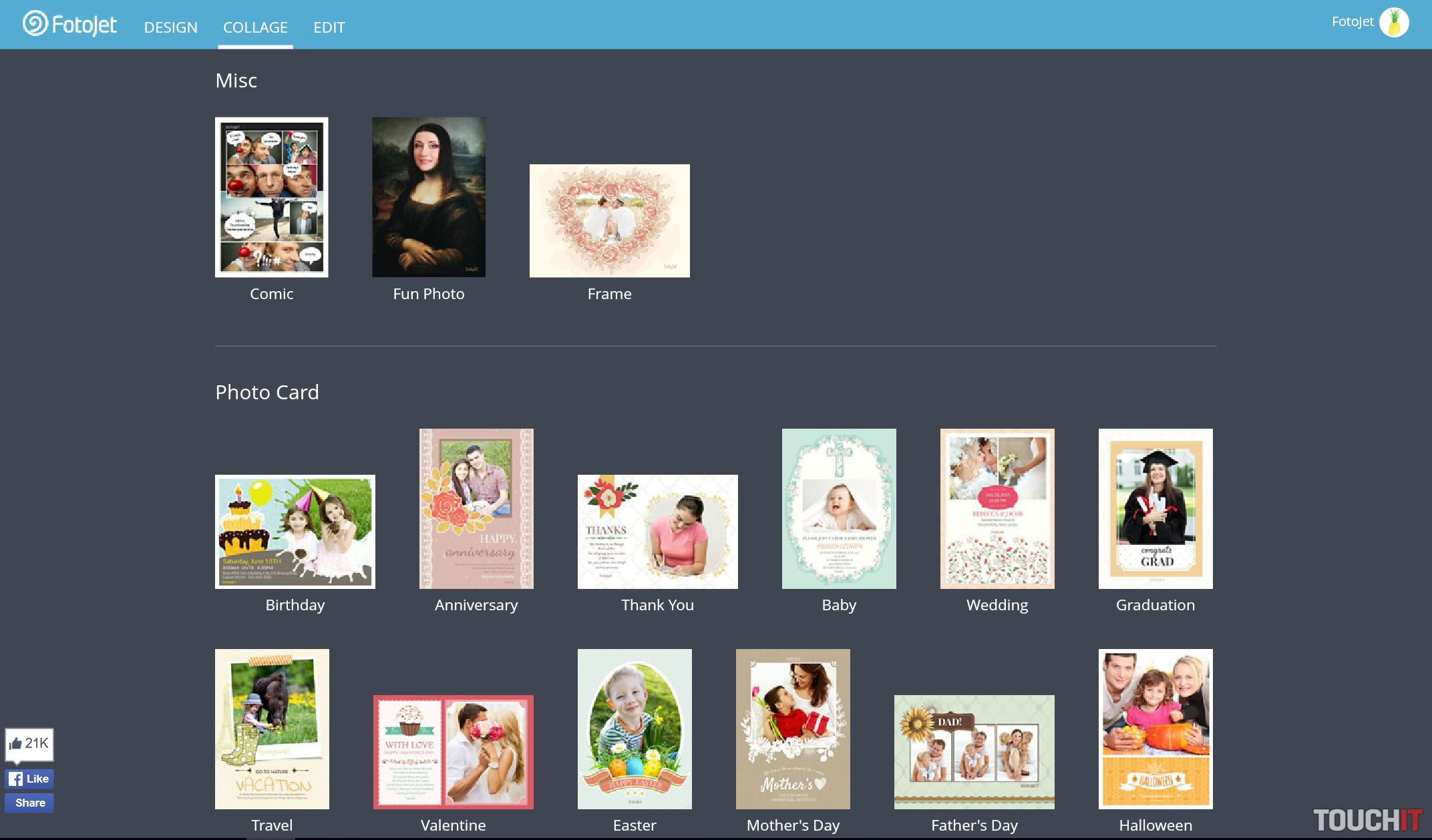
Task: Click the FotoJet swirl logo
Action: pyautogui.click(x=35, y=24)
